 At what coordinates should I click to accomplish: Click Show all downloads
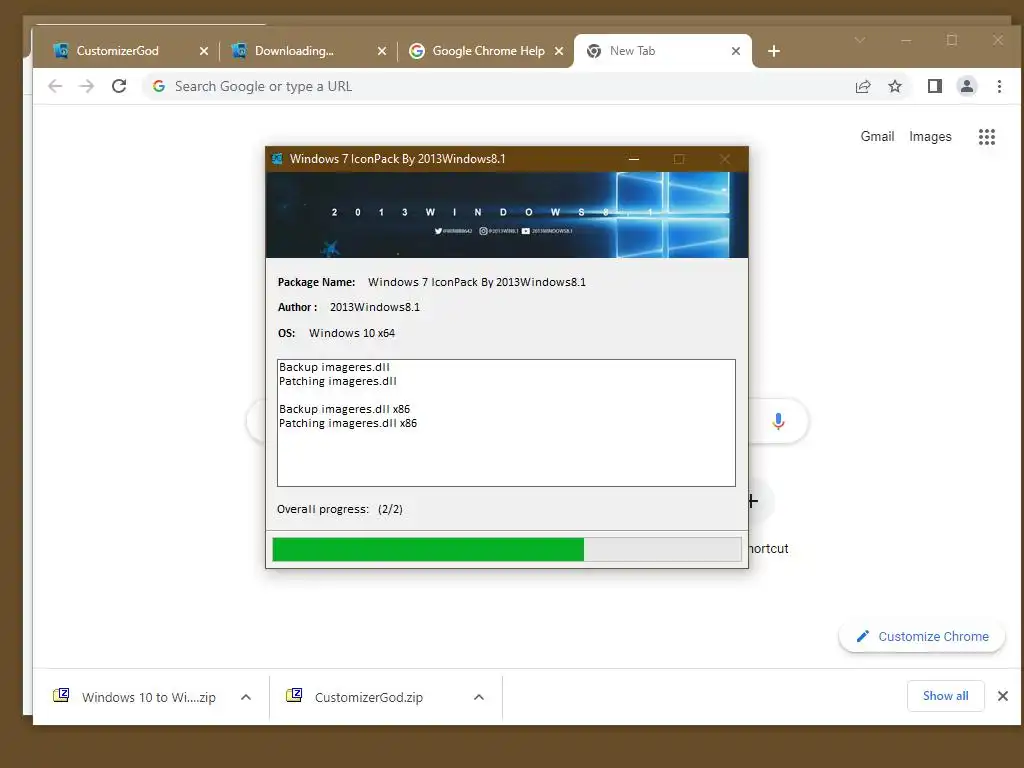[x=945, y=696]
